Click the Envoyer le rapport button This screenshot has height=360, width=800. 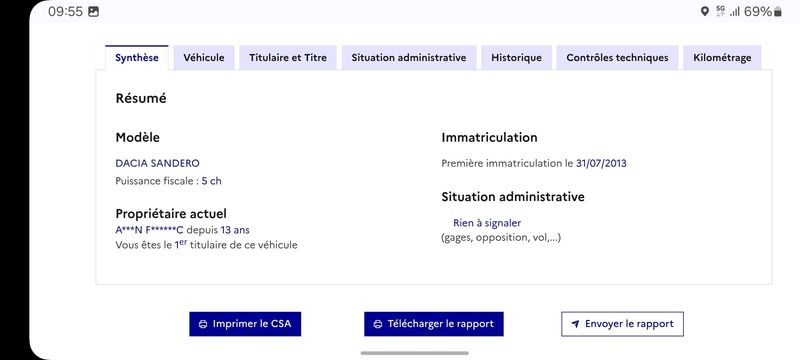pos(622,324)
